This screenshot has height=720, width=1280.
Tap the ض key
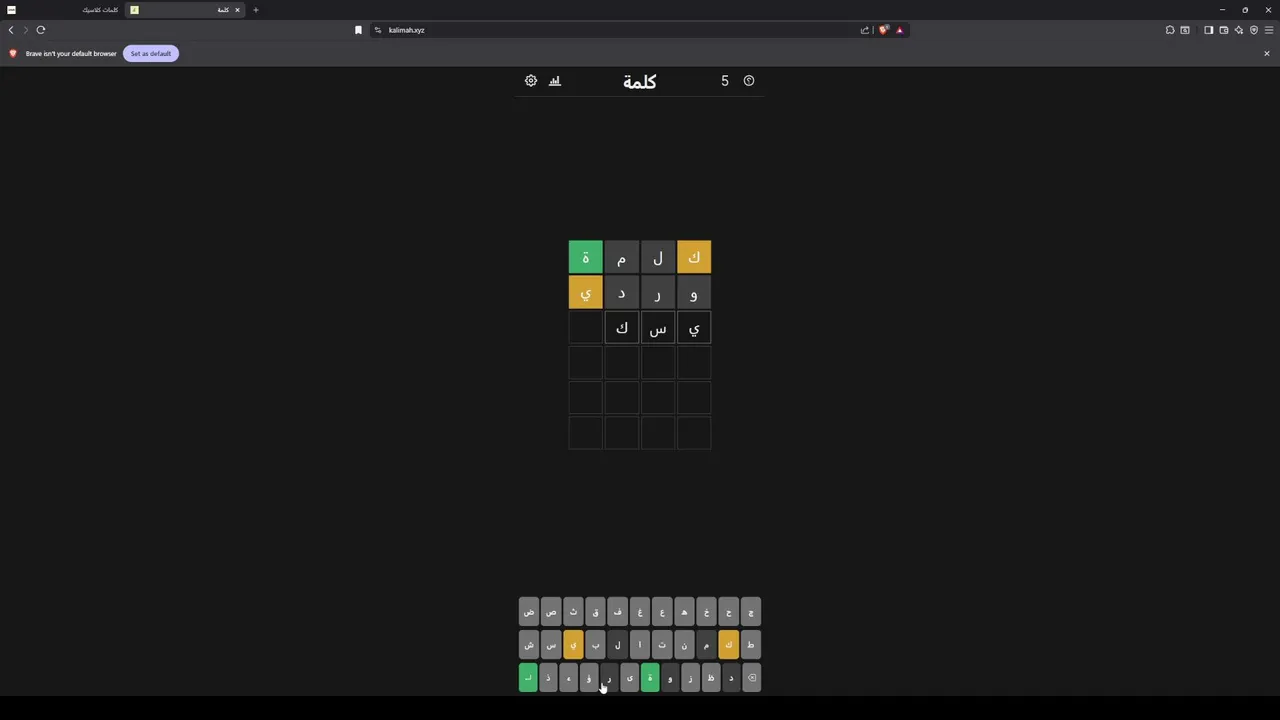[529, 612]
